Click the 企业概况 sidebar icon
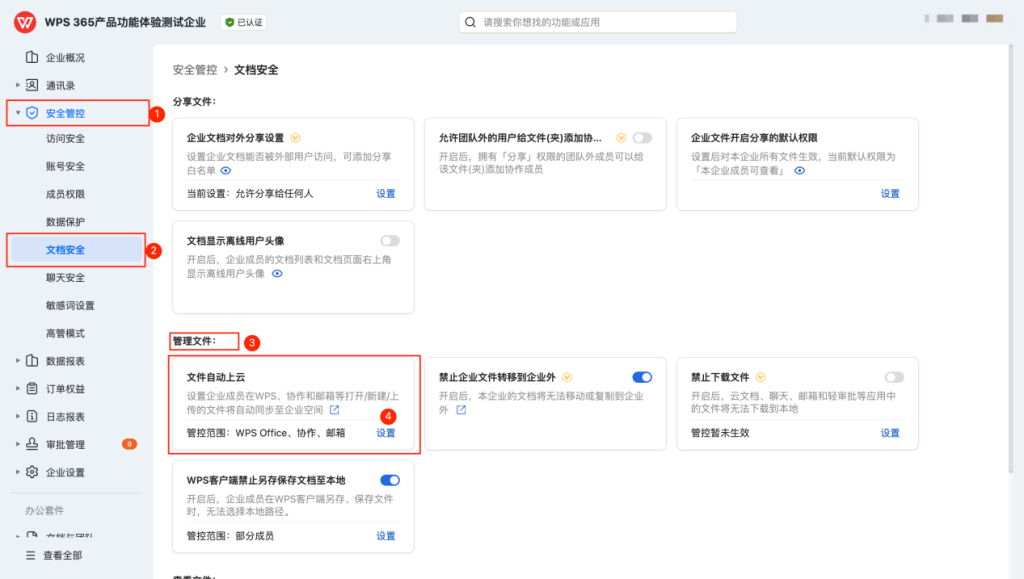Viewport: 1024px width, 579px height. click(x=31, y=57)
